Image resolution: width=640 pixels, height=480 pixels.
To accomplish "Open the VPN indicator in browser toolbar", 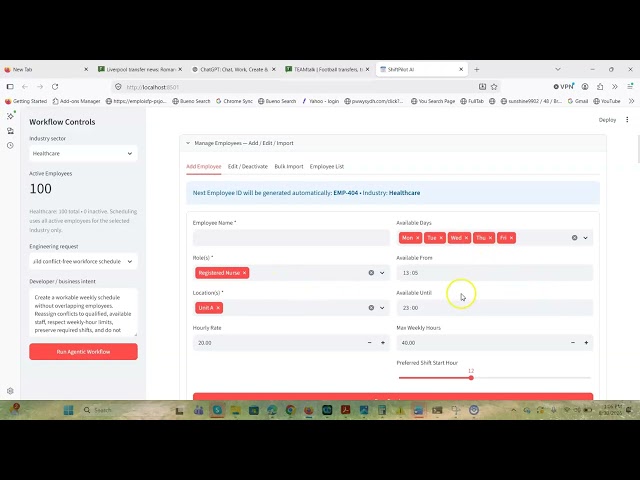I will point(564,87).
